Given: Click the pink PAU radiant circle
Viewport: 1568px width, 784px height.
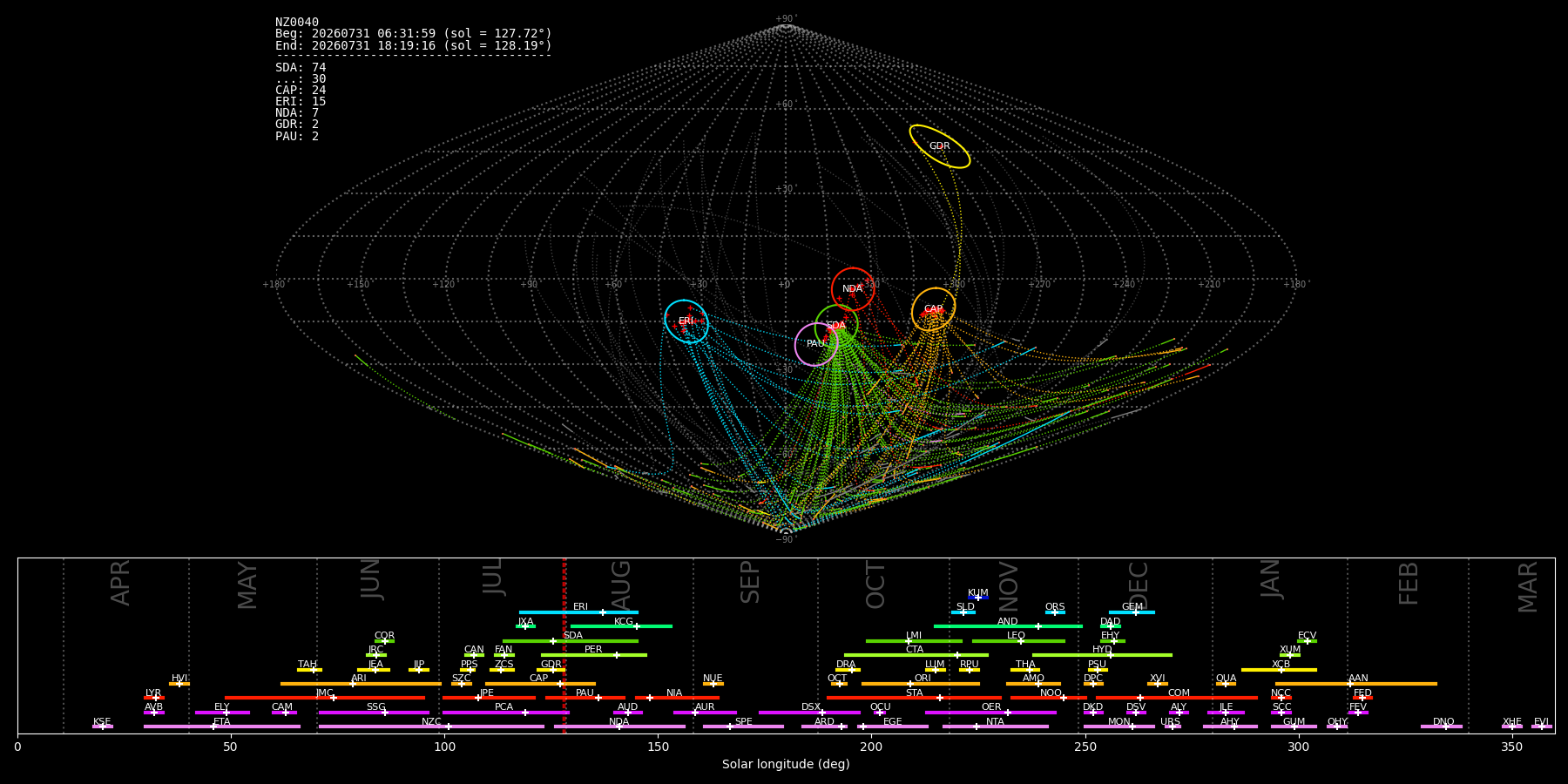Looking at the screenshot, I should [816, 344].
